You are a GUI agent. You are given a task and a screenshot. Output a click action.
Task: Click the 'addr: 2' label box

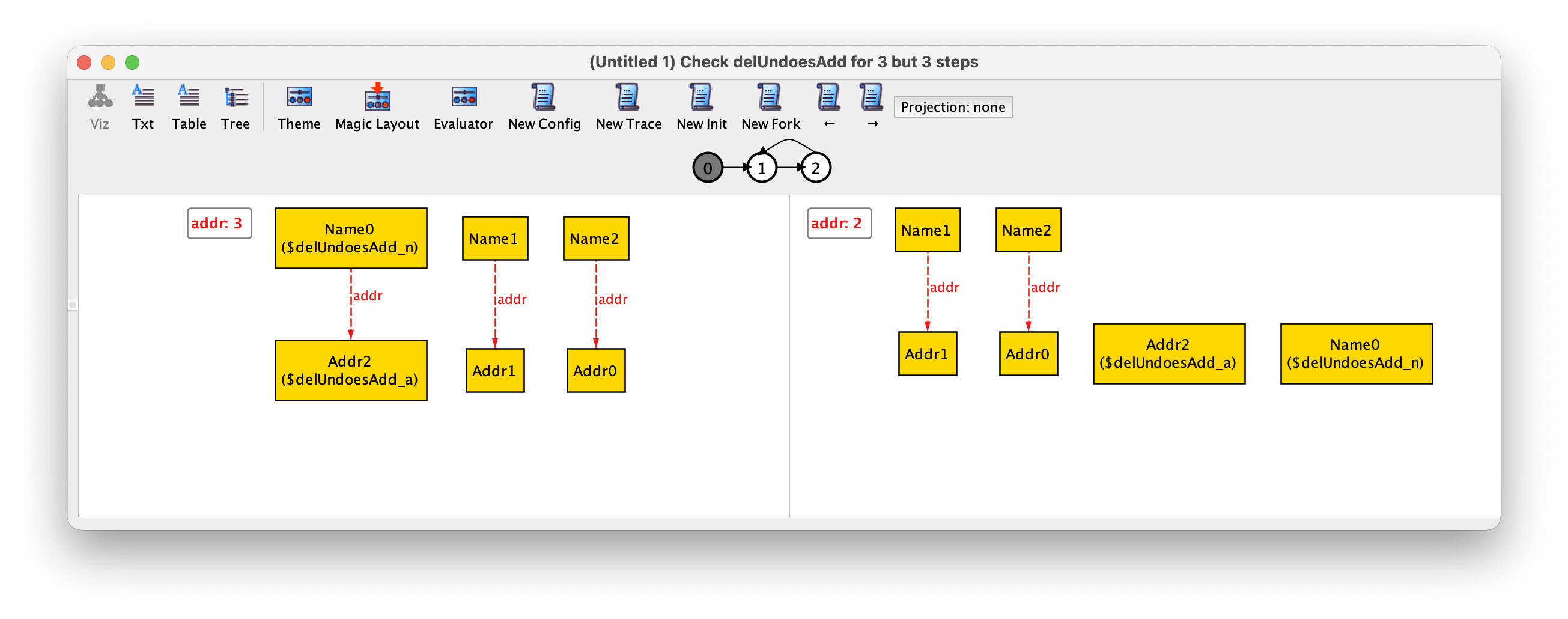[x=839, y=224]
